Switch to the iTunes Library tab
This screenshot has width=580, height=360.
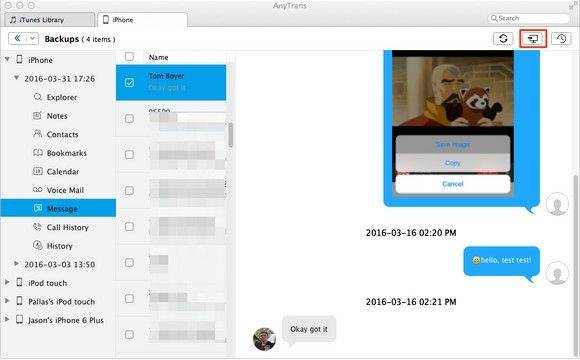pos(50,20)
